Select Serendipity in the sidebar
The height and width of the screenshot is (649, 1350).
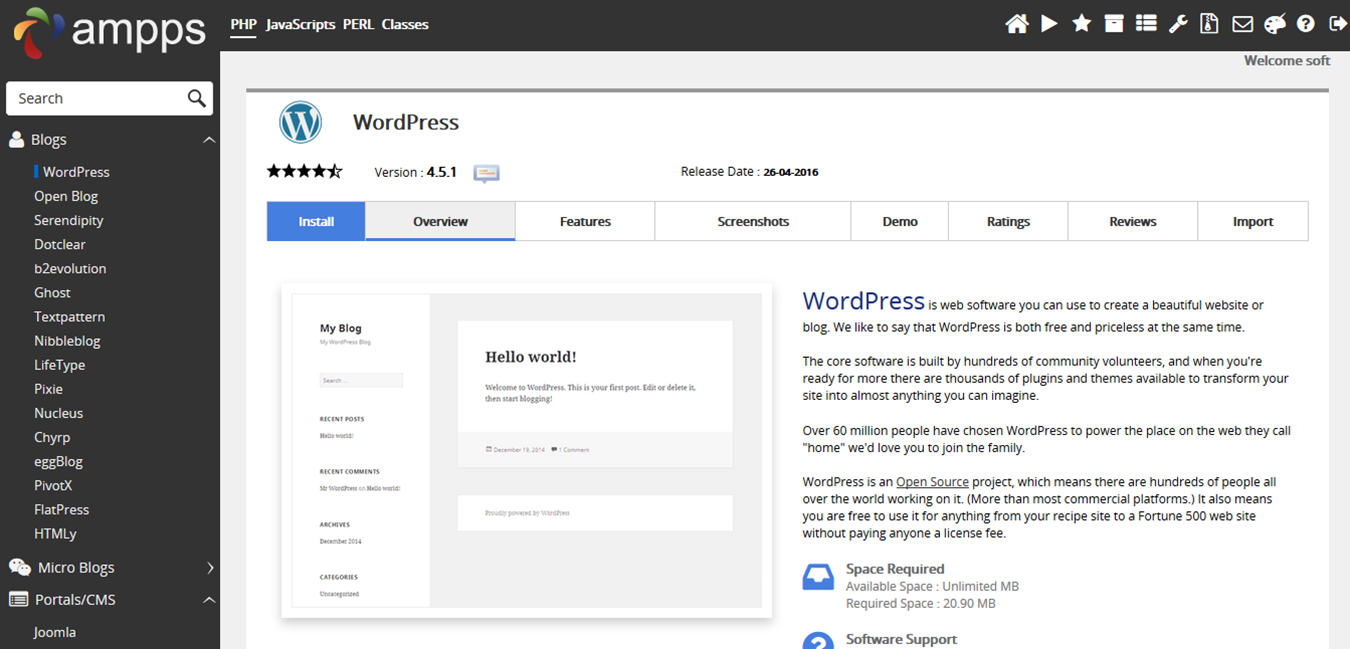point(69,220)
